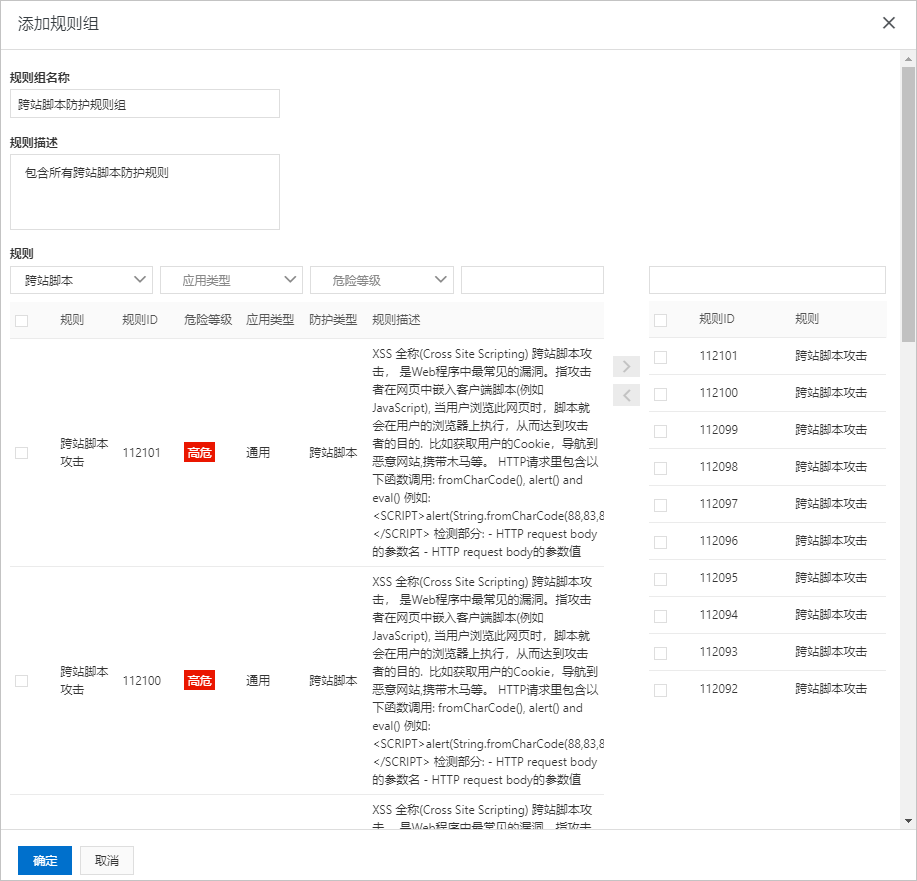
Task: Select all rules in the left table header
Action: click(x=22, y=321)
